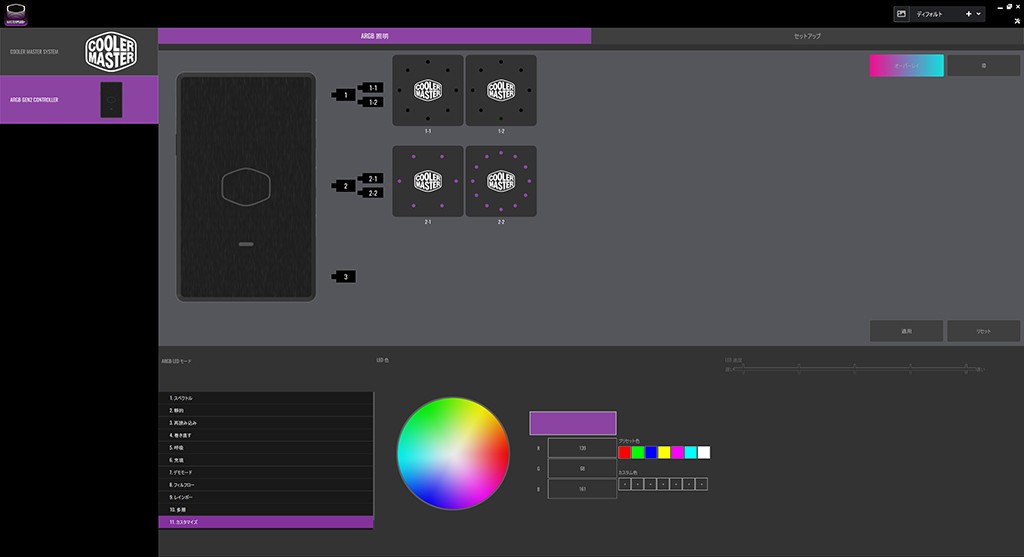Viewport: 1024px width, 557px height.
Task: Add a new profile with plus icon
Action: [x=968, y=14]
